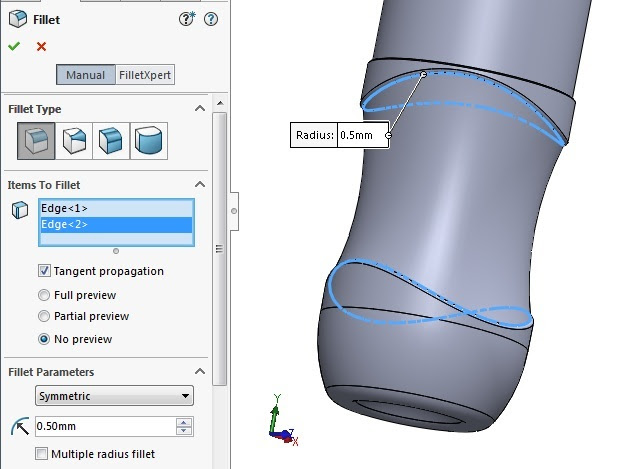
Task: Click the XYZ coordinate triad
Action: tap(283, 420)
